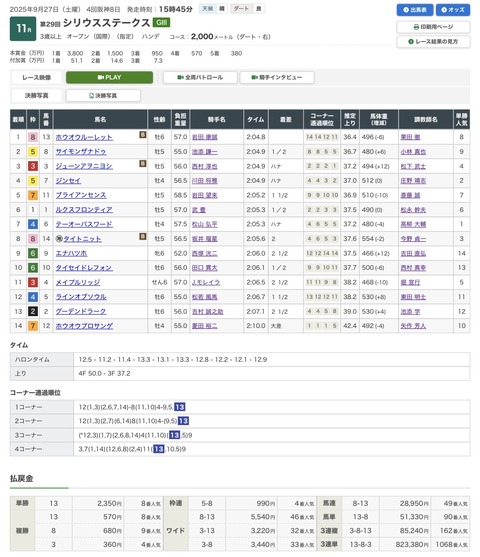Play the race video with the PLAY button

(109, 77)
